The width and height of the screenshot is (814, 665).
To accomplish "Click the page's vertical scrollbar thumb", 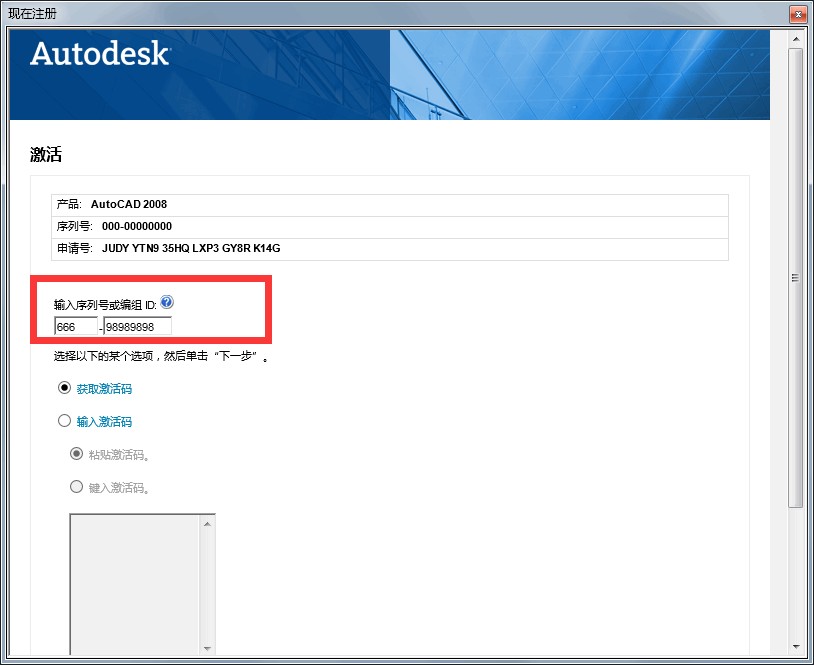I will tap(795, 275).
